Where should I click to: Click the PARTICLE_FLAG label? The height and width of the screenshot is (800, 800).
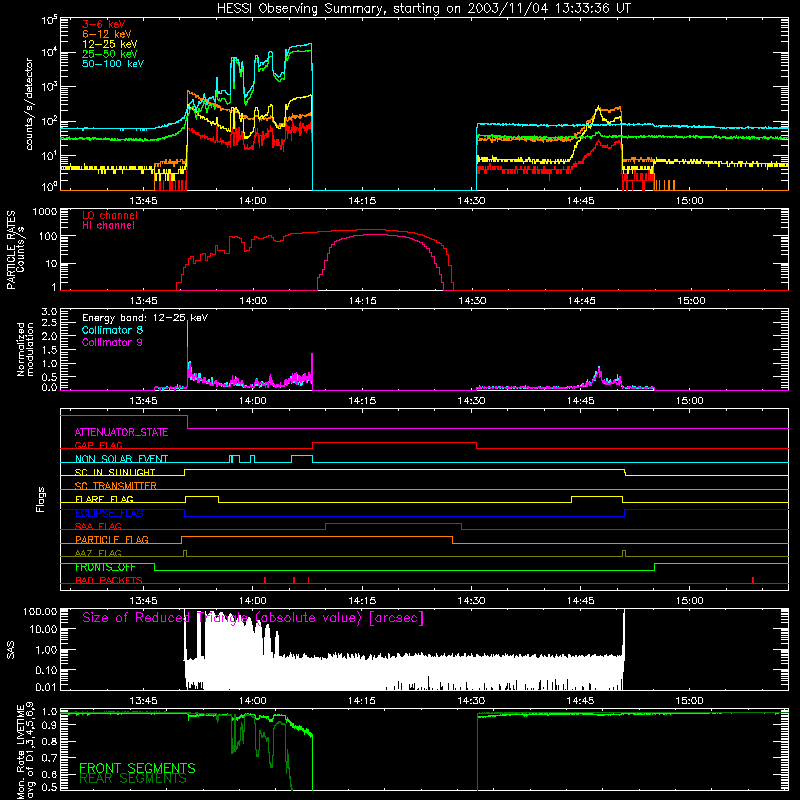(x=112, y=540)
